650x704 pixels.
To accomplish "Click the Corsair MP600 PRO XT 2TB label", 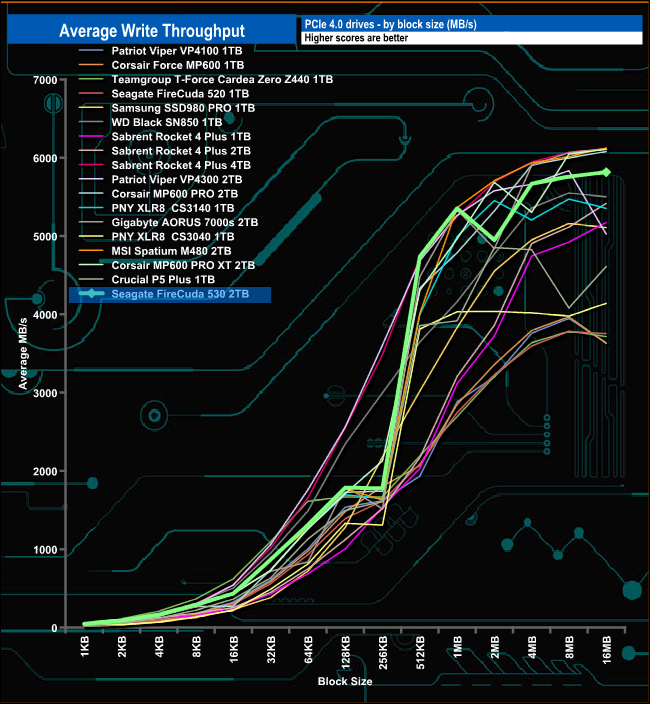I will (x=183, y=265).
